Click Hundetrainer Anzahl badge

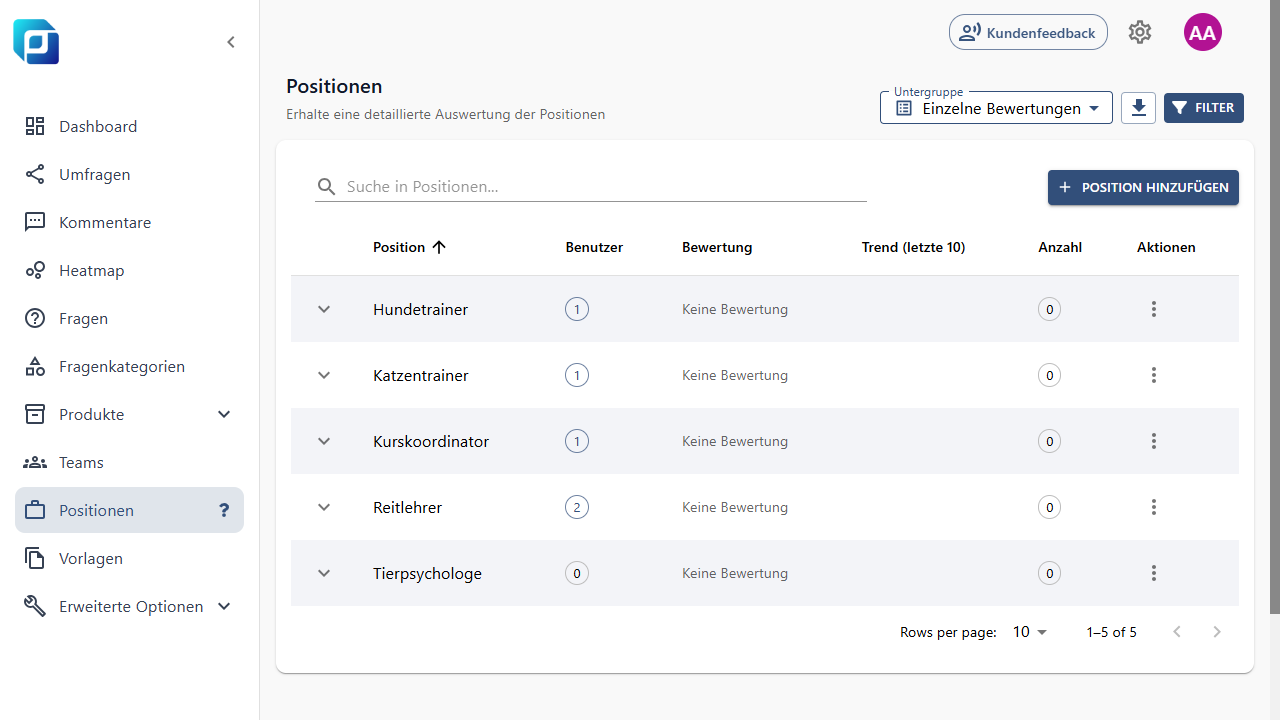tap(1049, 309)
